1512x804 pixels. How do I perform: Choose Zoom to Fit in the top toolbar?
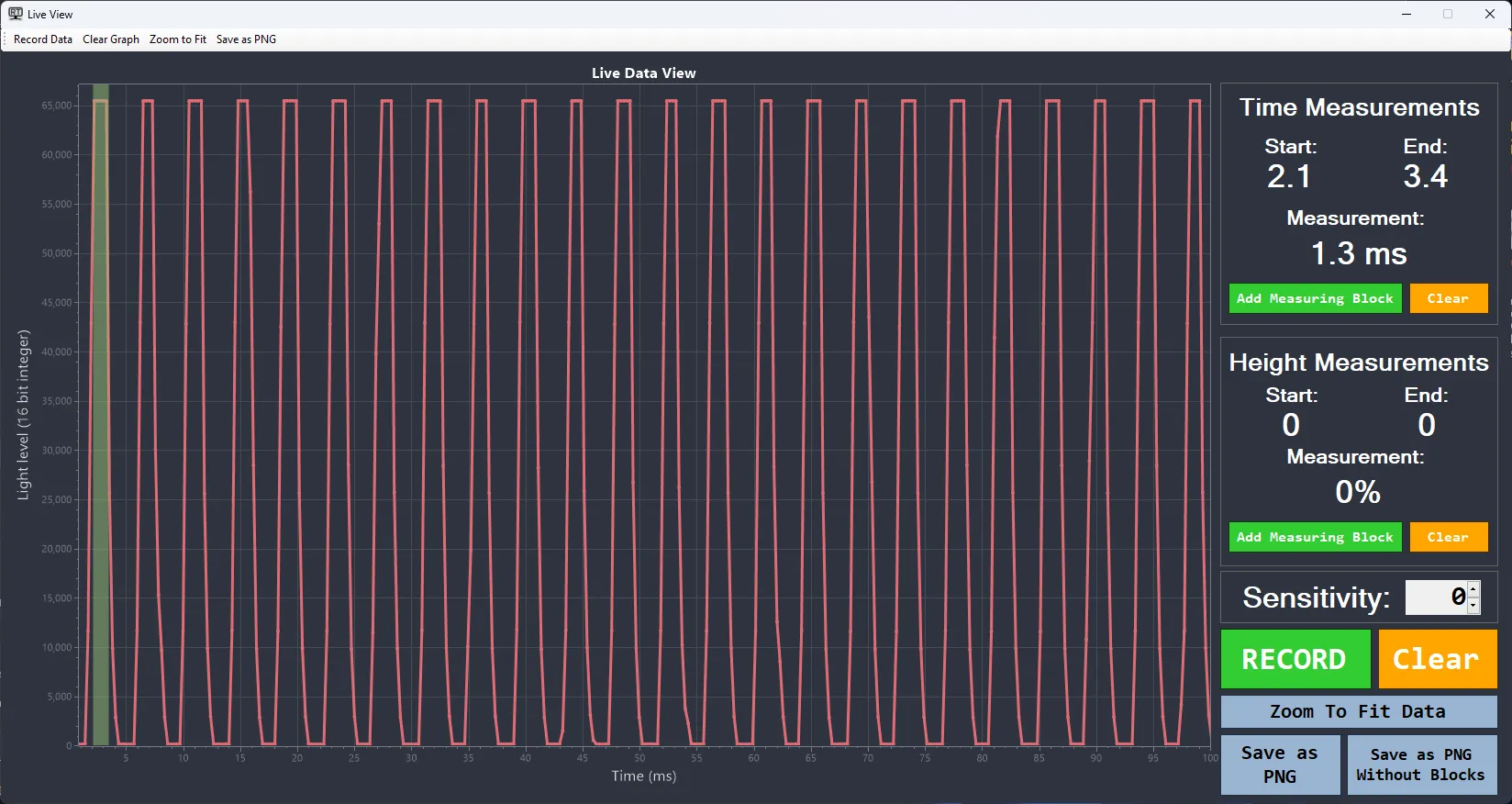click(x=178, y=39)
